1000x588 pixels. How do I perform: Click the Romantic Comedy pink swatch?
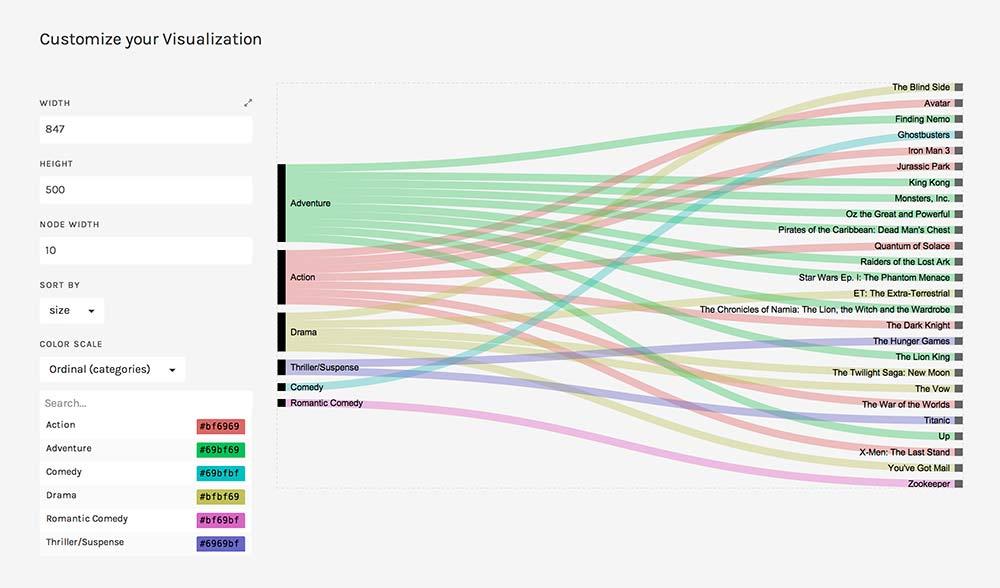point(220,520)
